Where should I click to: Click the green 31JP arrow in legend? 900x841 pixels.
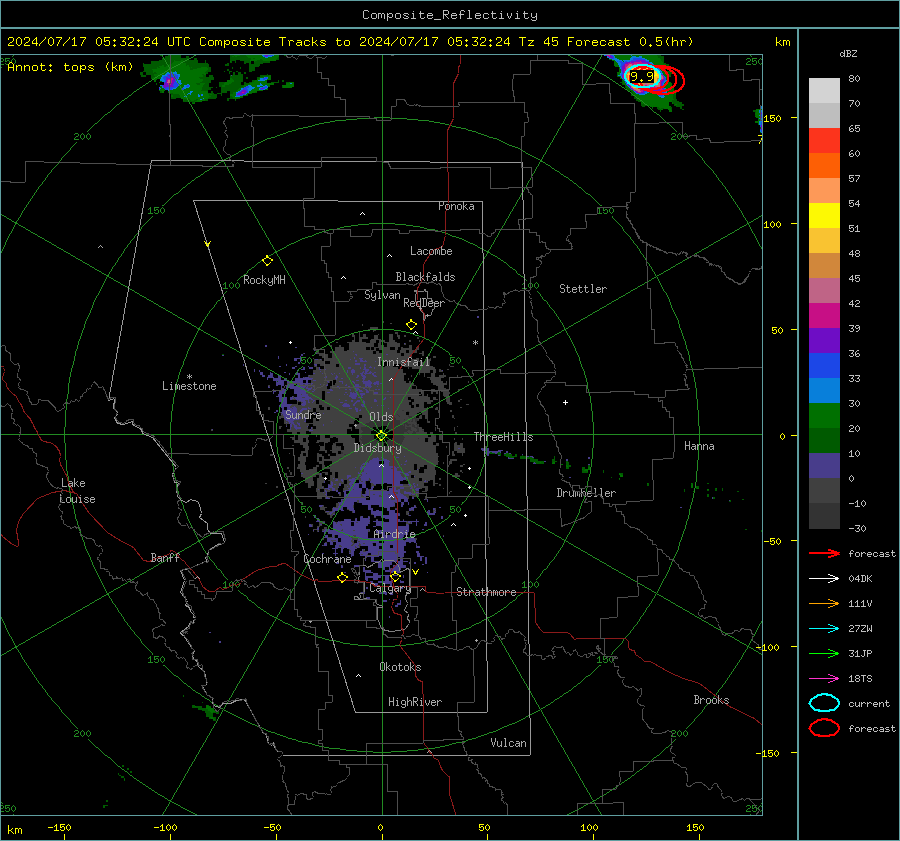point(824,653)
